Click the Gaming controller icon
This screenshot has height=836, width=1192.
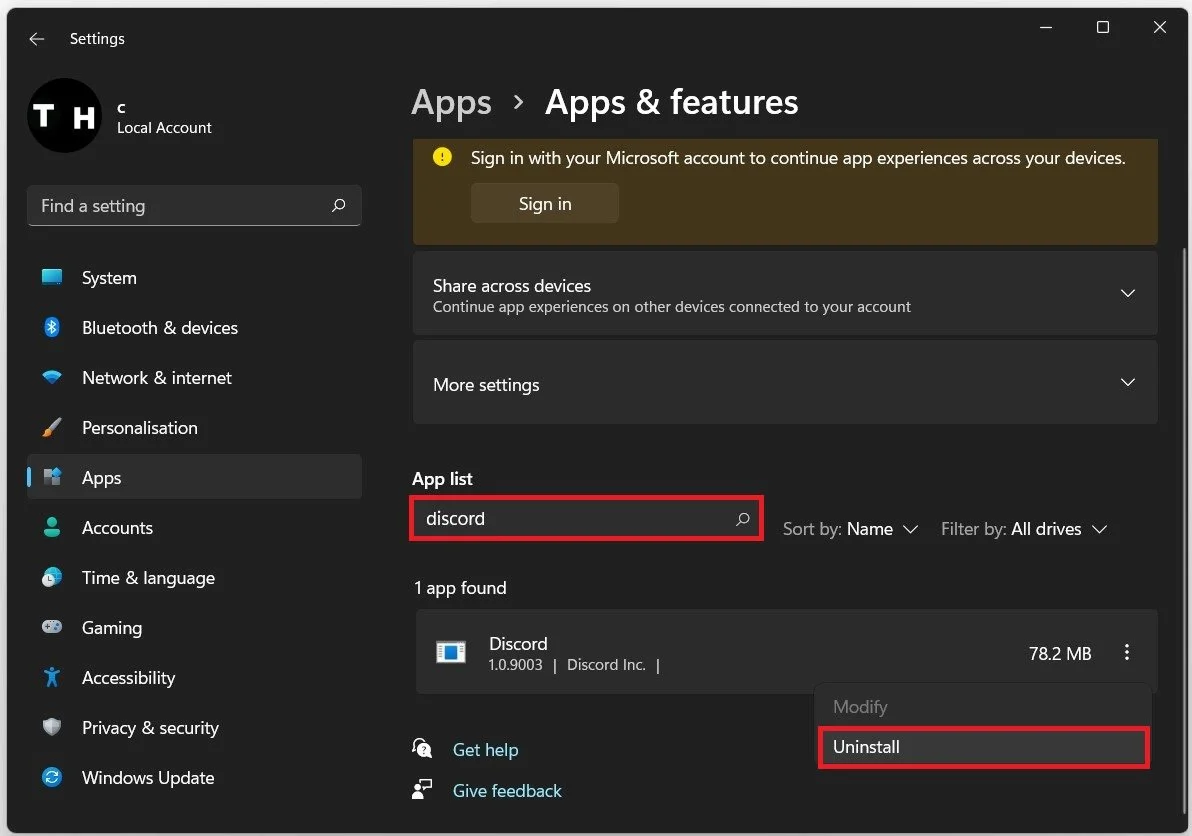(52, 627)
